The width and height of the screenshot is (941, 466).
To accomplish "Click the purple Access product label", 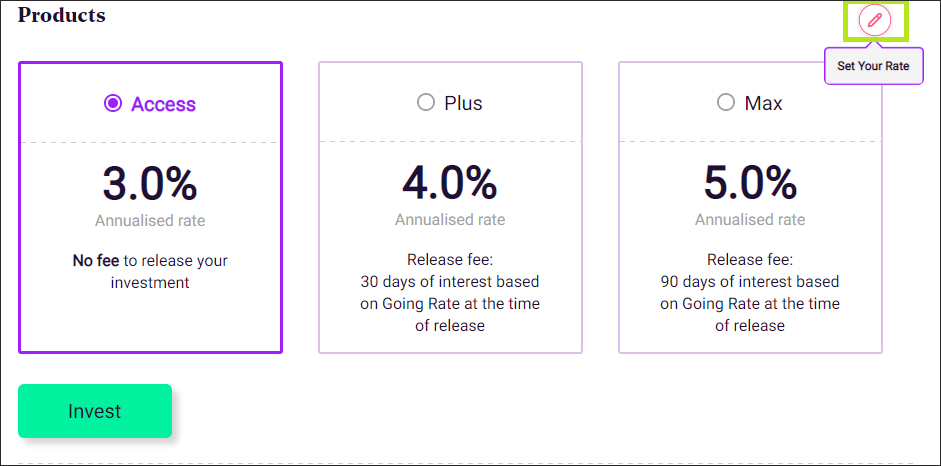I will pos(163,104).
